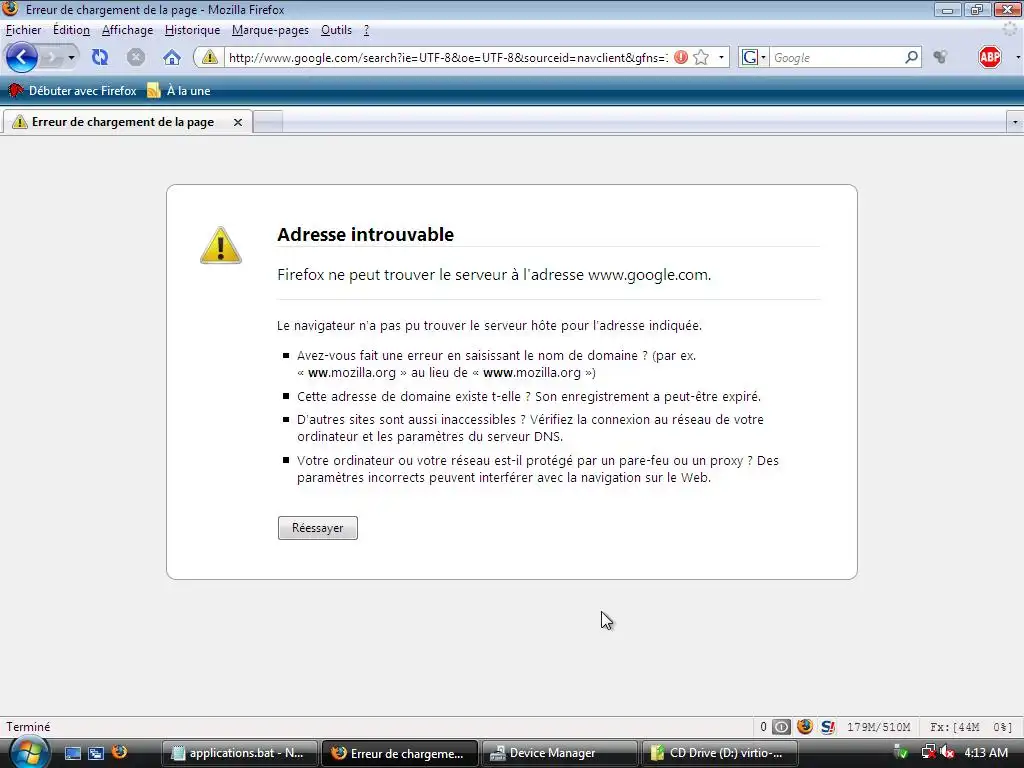Open the Windows Start orb
The image size is (1024, 768).
pyautogui.click(x=27, y=753)
